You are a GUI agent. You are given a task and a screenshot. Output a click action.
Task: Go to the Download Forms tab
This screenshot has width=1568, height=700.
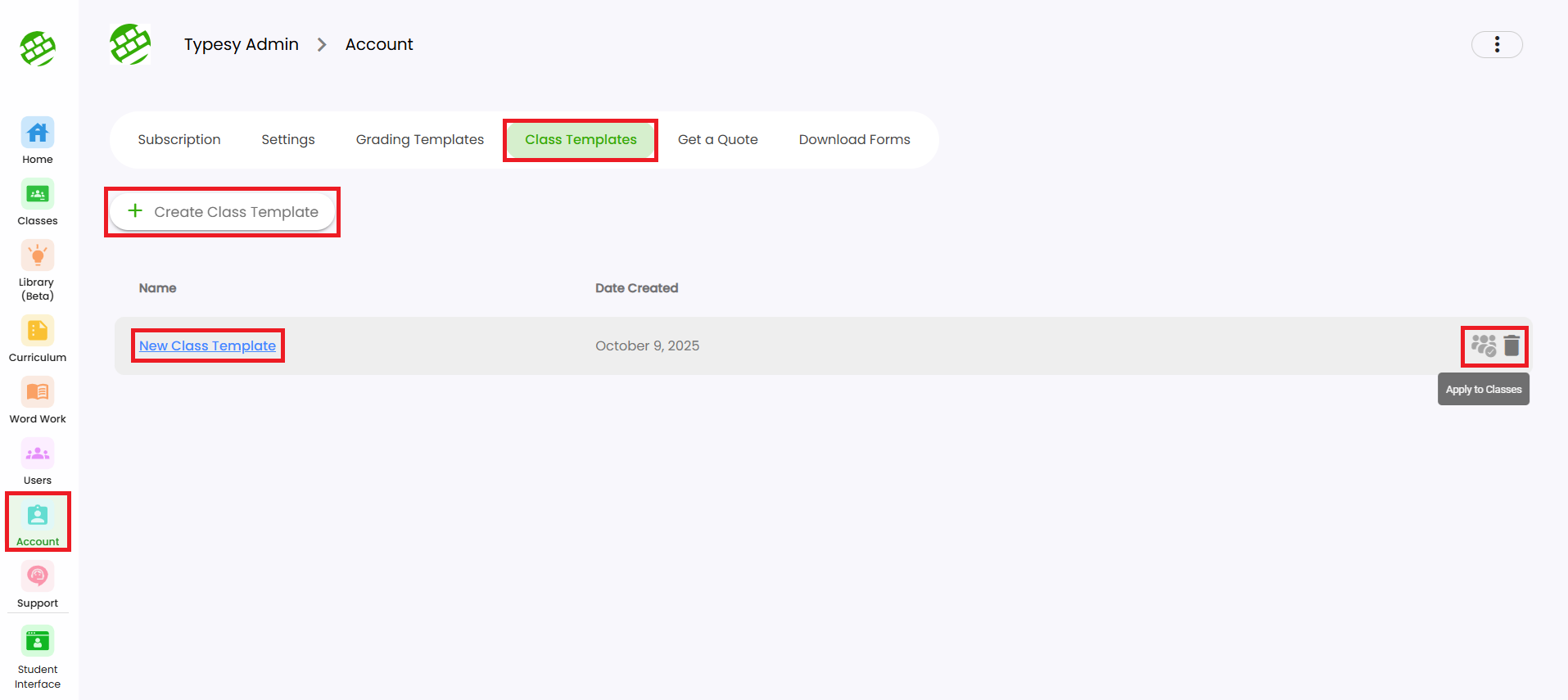tap(854, 140)
